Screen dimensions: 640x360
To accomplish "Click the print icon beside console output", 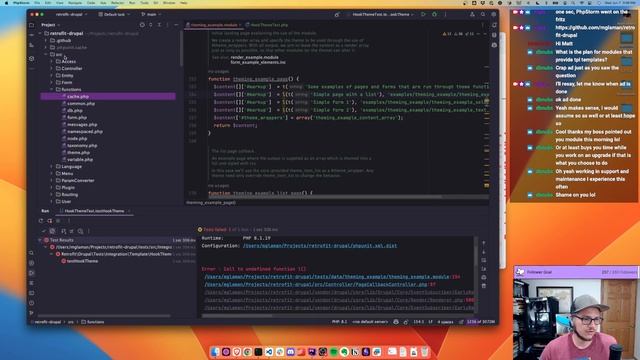I will (x=484, y=278).
